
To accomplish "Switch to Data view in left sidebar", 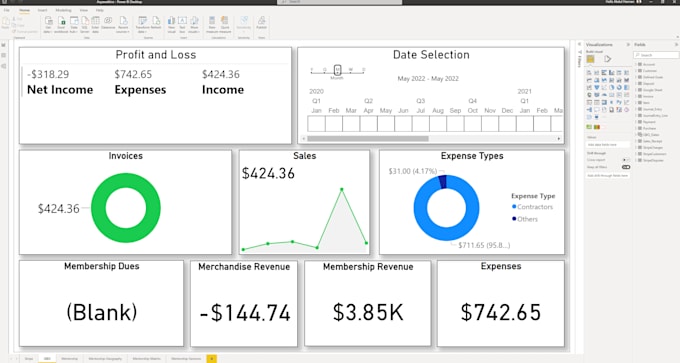I will pyautogui.click(x=3, y=56).
